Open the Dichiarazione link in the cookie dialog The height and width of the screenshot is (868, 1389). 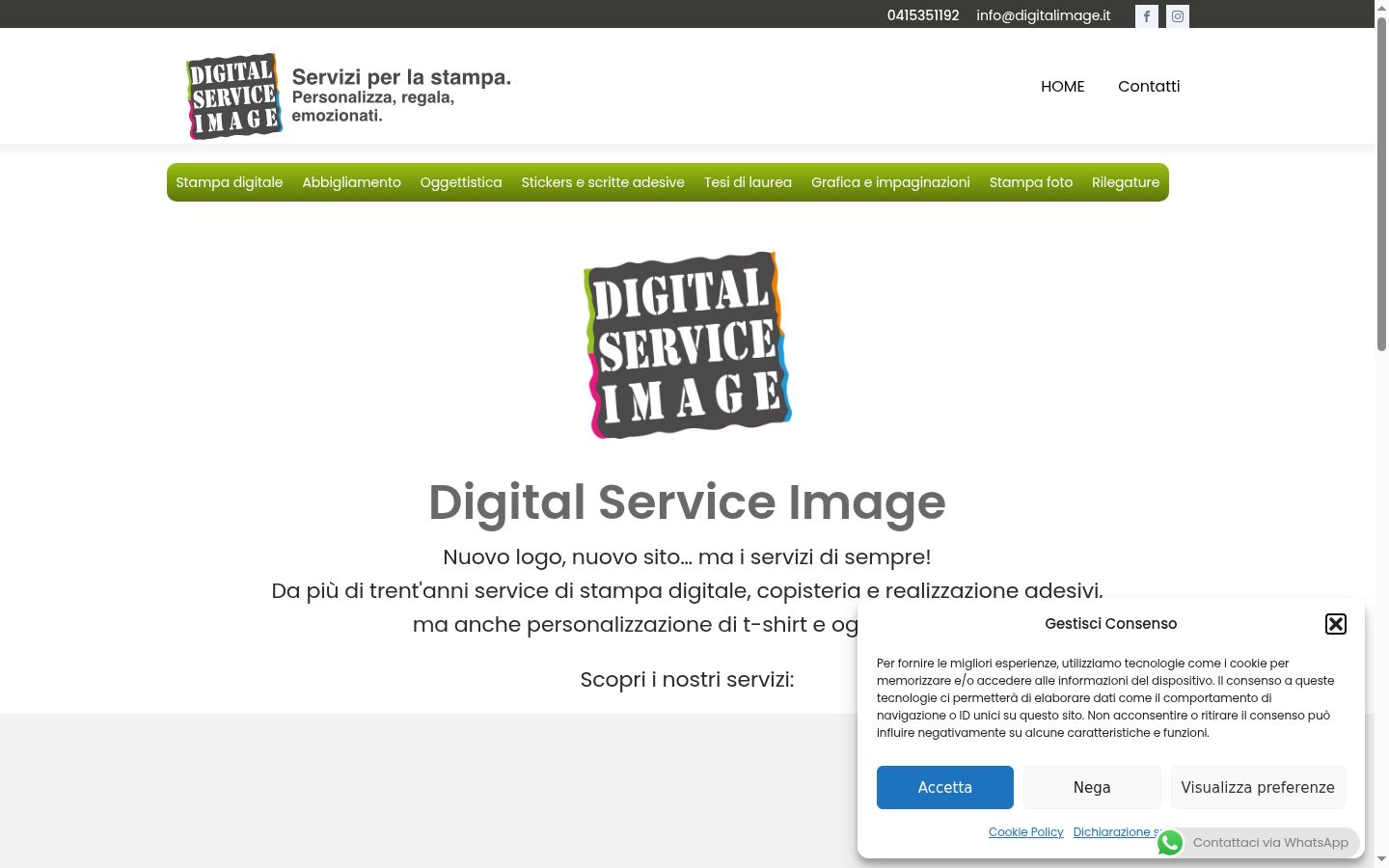1116,832
